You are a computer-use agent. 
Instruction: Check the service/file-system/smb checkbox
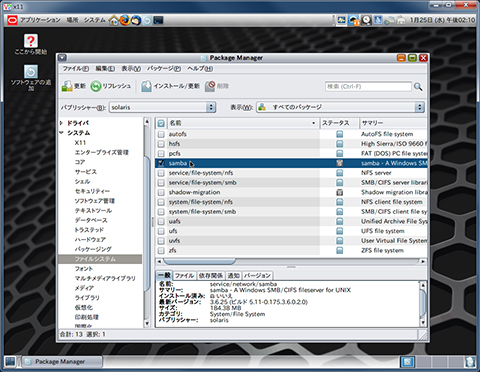coord(161,183)
